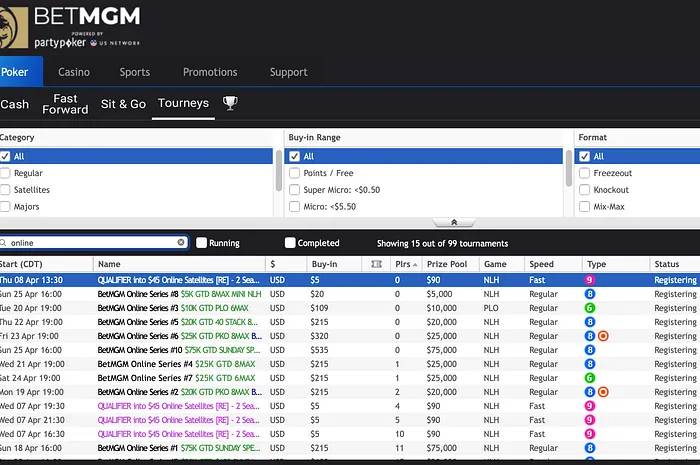Image resolution: width=700 pixels, height=465 pixels.
Task: Open the trophy icon tab
Action: point(230,103)
